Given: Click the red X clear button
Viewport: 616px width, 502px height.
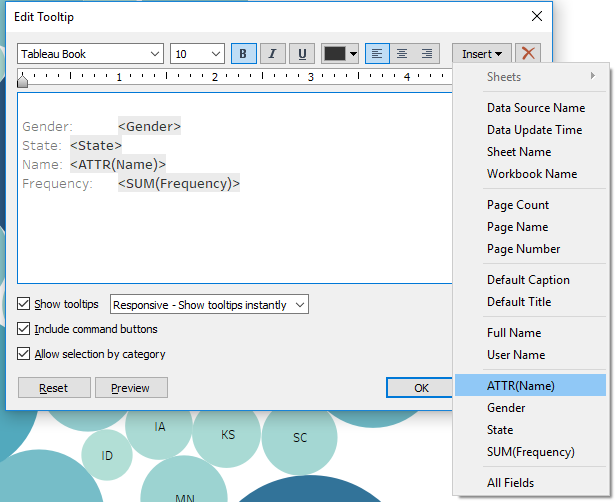Looking at the screenshot, I should 528,53.
